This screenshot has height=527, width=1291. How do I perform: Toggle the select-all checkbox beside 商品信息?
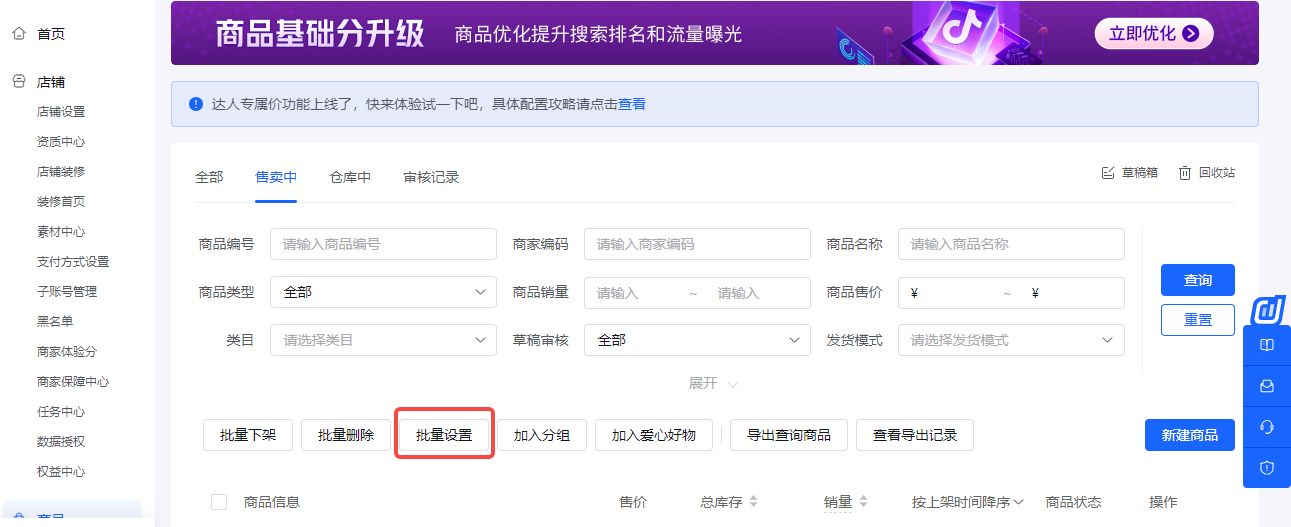tap(219, 502)
